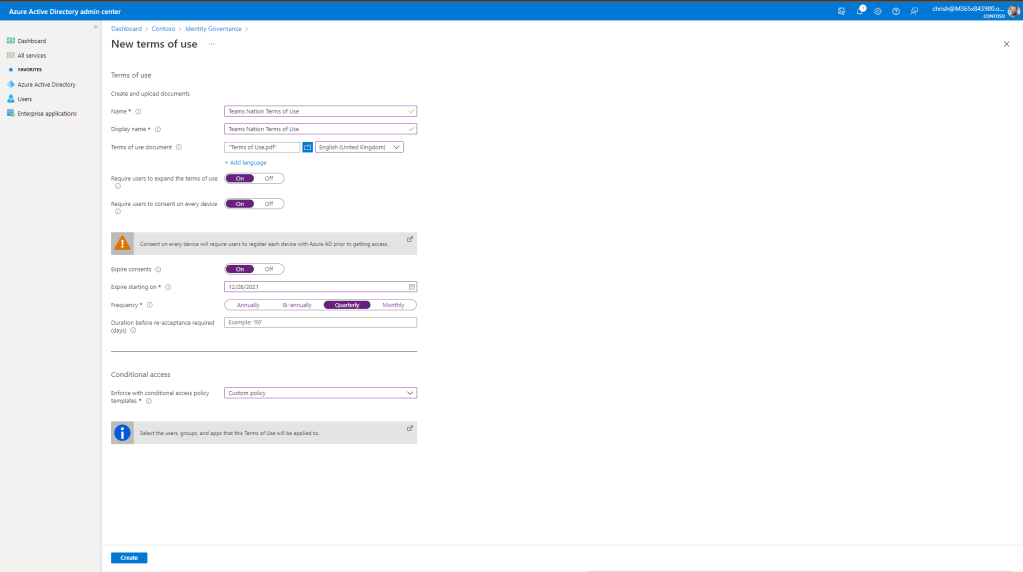Turn off require users to expand terms
Viewport: 1023px width, 572px height.
[x=268, y=178]
